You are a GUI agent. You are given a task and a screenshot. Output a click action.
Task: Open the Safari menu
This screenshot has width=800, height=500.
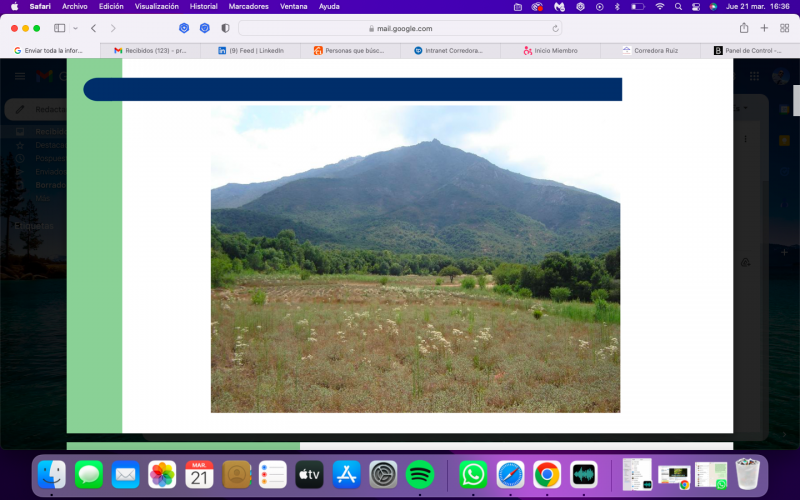(40, 7)
